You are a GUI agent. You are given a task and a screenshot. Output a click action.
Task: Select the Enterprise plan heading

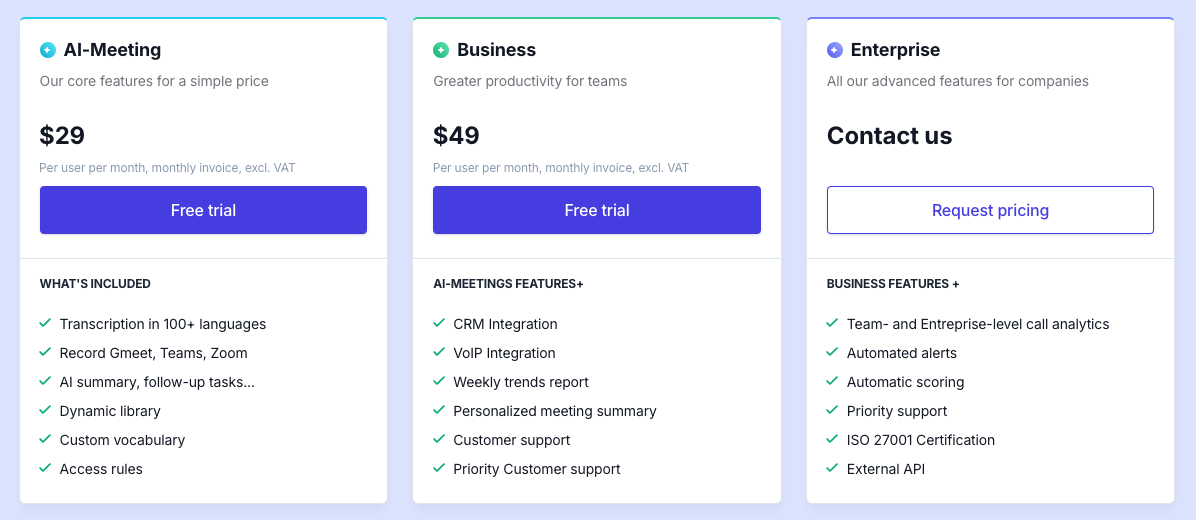pyautogui.click(x=895, y=50)
